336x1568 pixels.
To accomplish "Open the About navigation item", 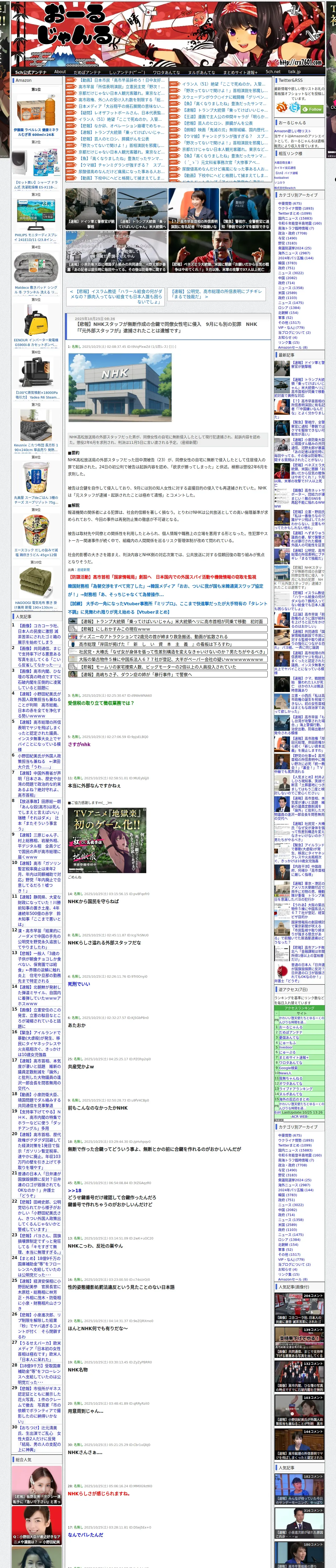I will [x=60, y=72].
